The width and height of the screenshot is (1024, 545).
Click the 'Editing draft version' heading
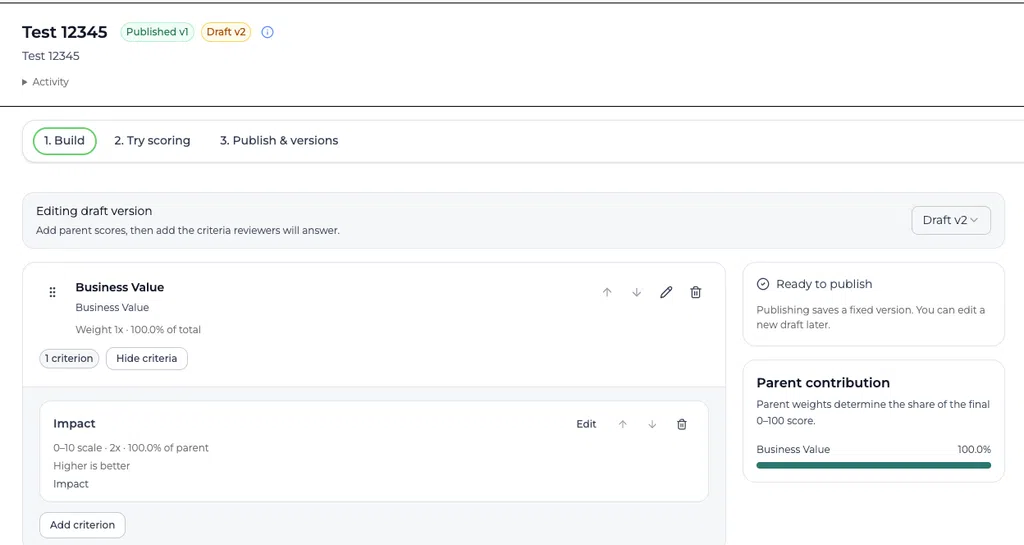click(94, 211)
